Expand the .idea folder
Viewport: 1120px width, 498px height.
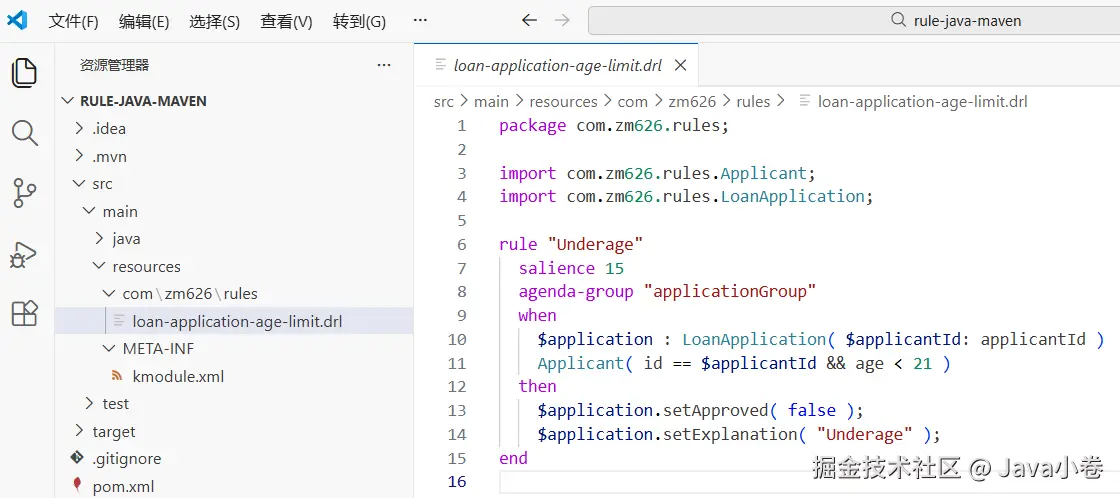click(109, 128)
